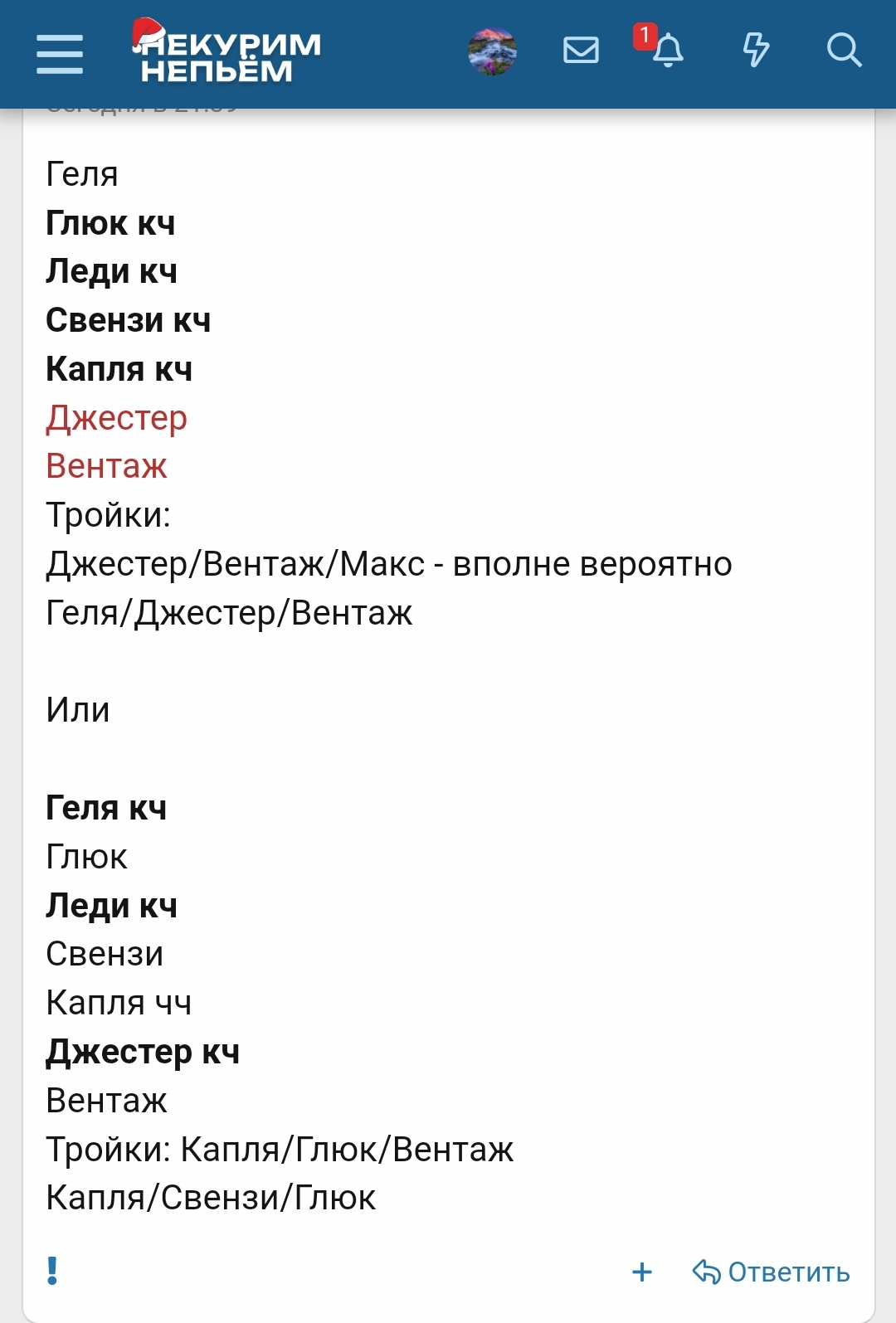Click the Капля чч line
The image size is (896, 1323).
119,1003
